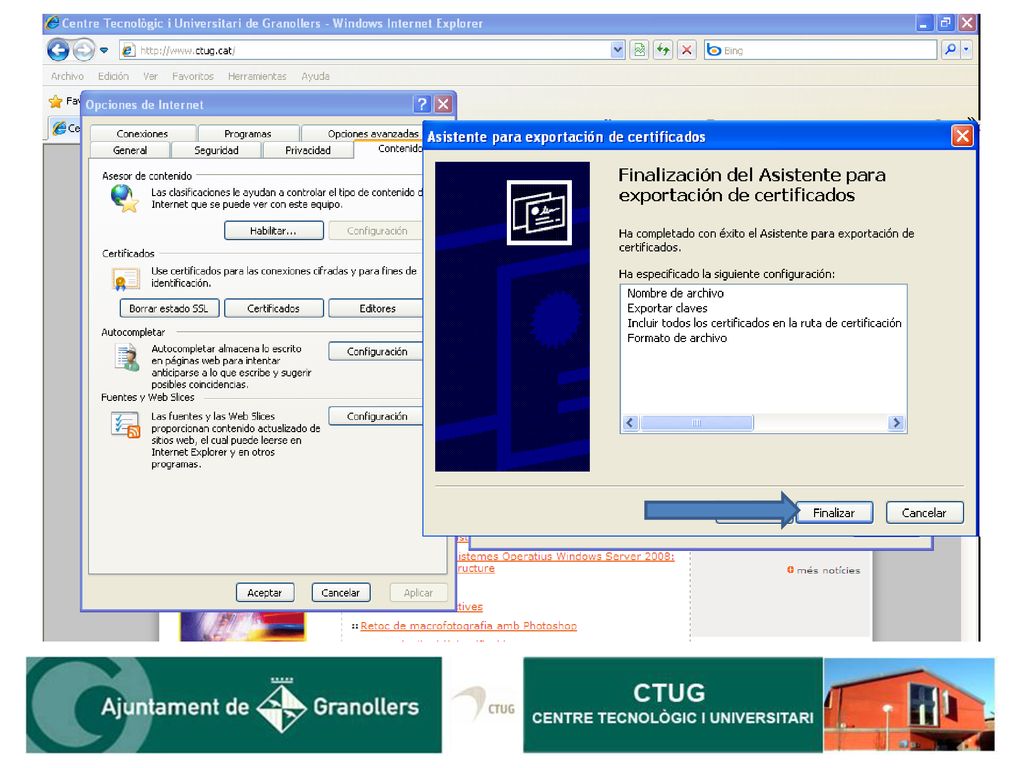
Task: Click the certificate icon in Certificados section
Action: pyautogui.click(x=125, y=280)
